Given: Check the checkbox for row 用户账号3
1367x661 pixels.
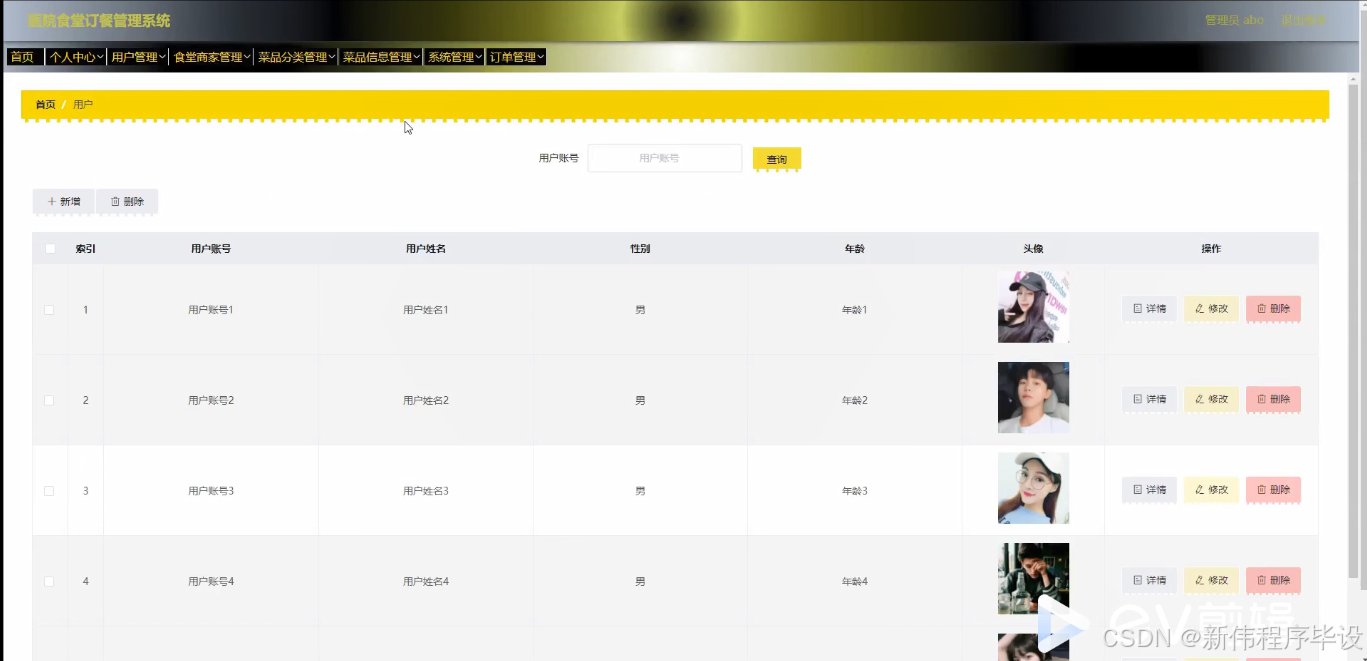Looking at the screenshot, I should click(49, 491).
